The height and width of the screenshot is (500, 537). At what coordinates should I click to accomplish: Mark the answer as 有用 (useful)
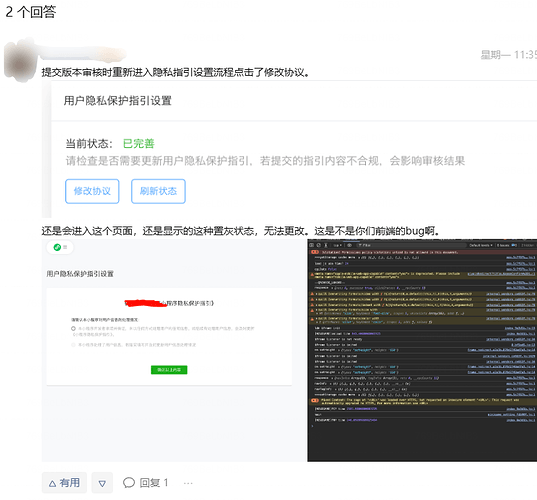tap(64, 483)
